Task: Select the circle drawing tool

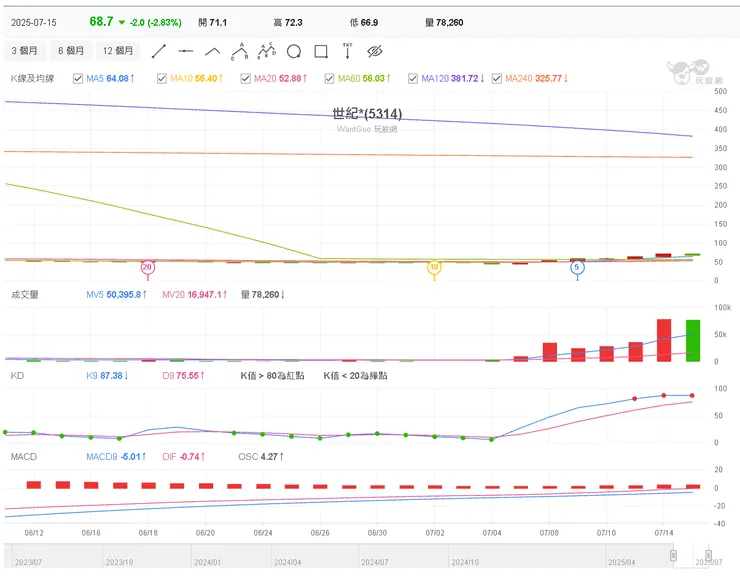Action: click(x=294, y=51)
